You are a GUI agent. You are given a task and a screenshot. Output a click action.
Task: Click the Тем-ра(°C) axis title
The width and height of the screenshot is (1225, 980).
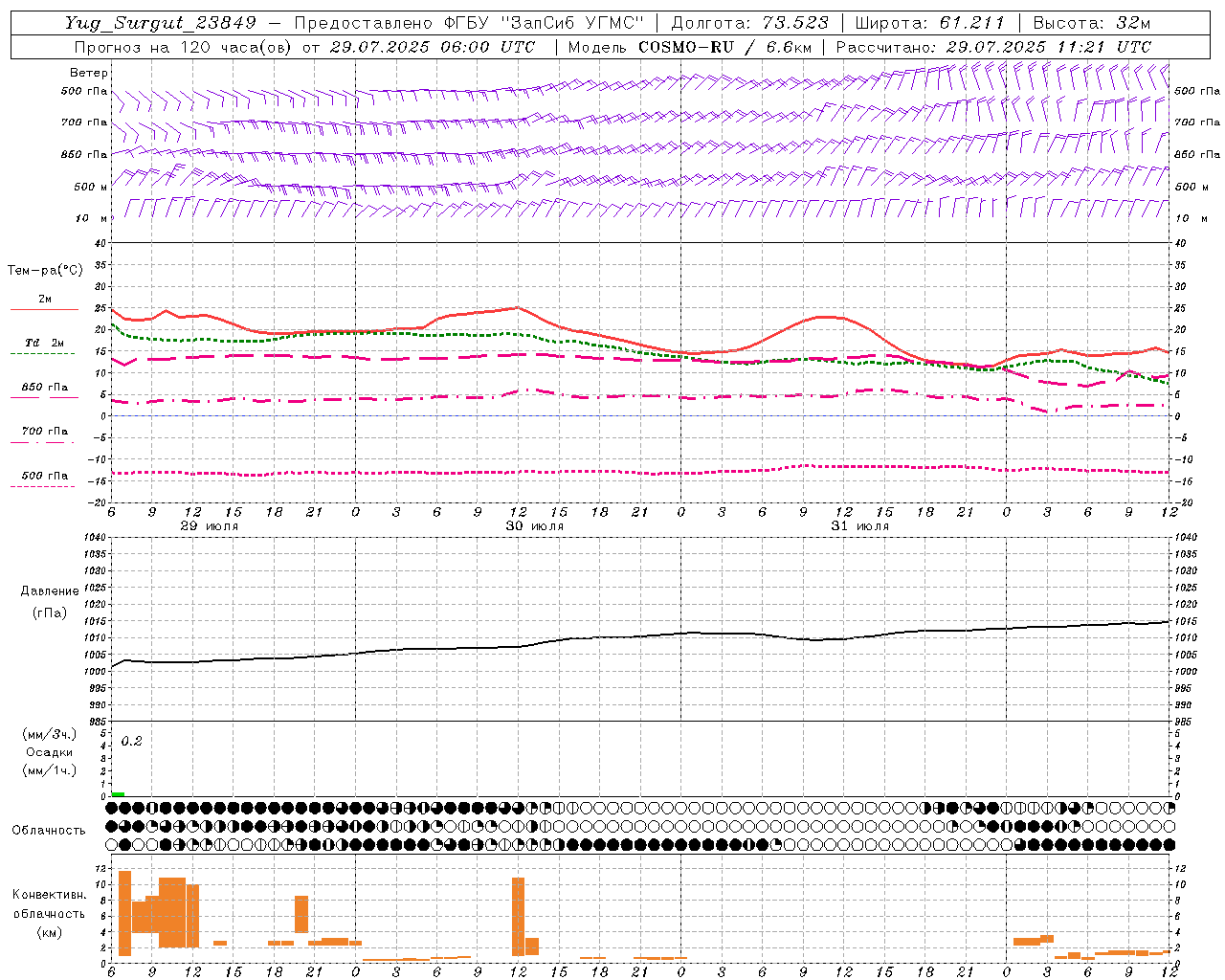[45, 271]
